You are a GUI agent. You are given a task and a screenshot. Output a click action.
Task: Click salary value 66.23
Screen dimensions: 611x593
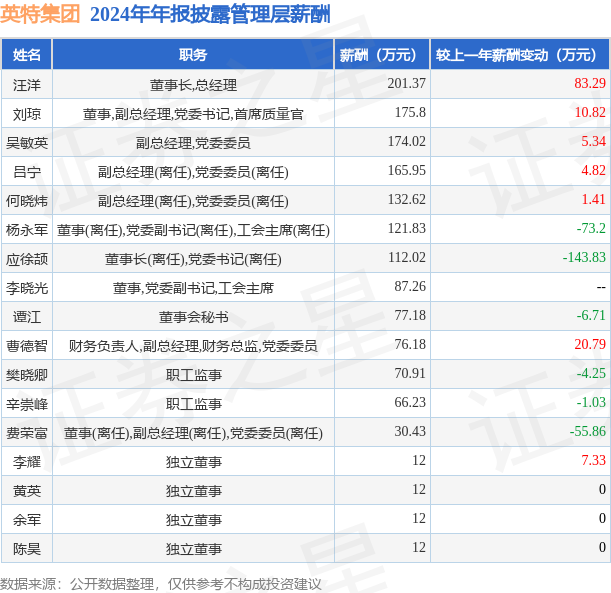point(410,402)
